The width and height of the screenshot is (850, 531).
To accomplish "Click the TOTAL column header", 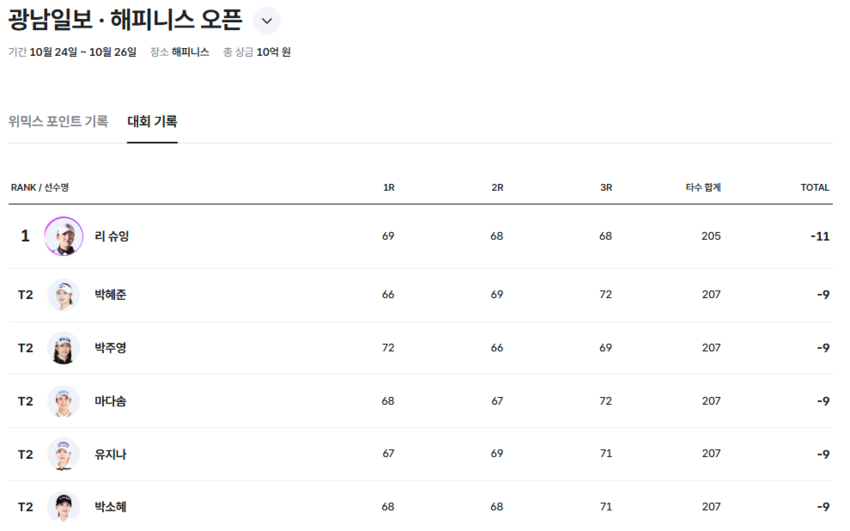I will (815, 187).
